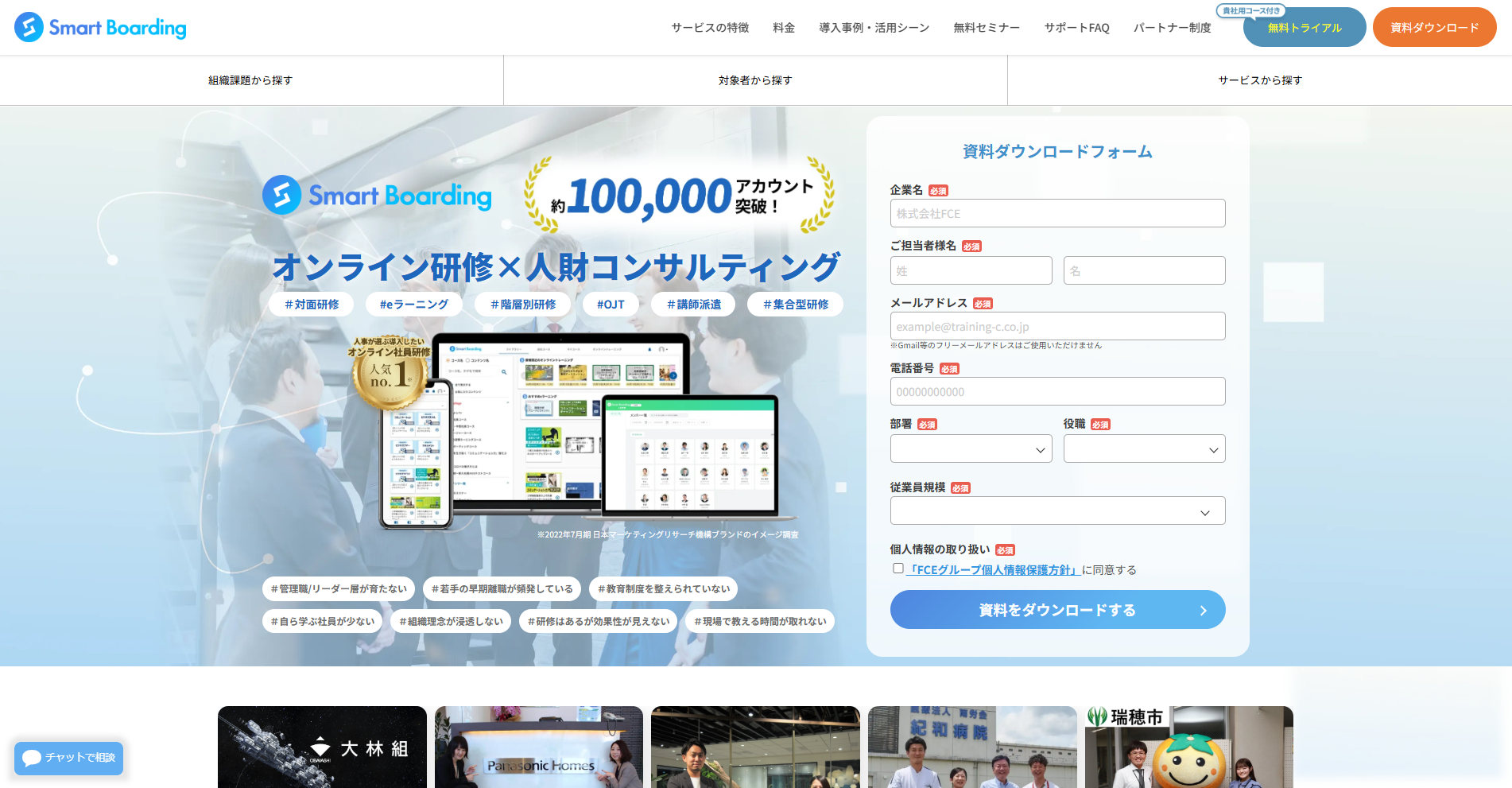Open サービスの特徴 menu item
The width and height of the screenshot is (1512, 788).
pos(710,28)
